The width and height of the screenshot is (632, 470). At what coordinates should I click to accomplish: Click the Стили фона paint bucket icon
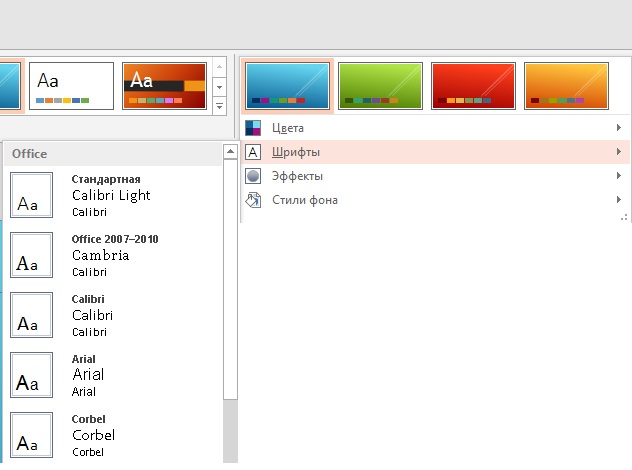tap(253, 200)
